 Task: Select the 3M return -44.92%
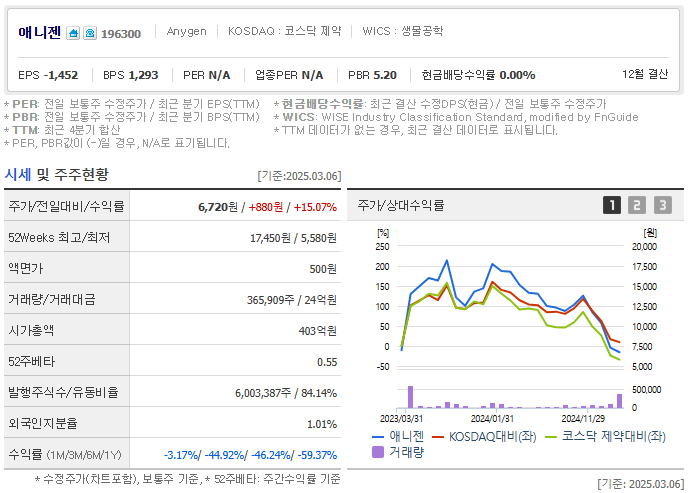(x=224, y=455)
